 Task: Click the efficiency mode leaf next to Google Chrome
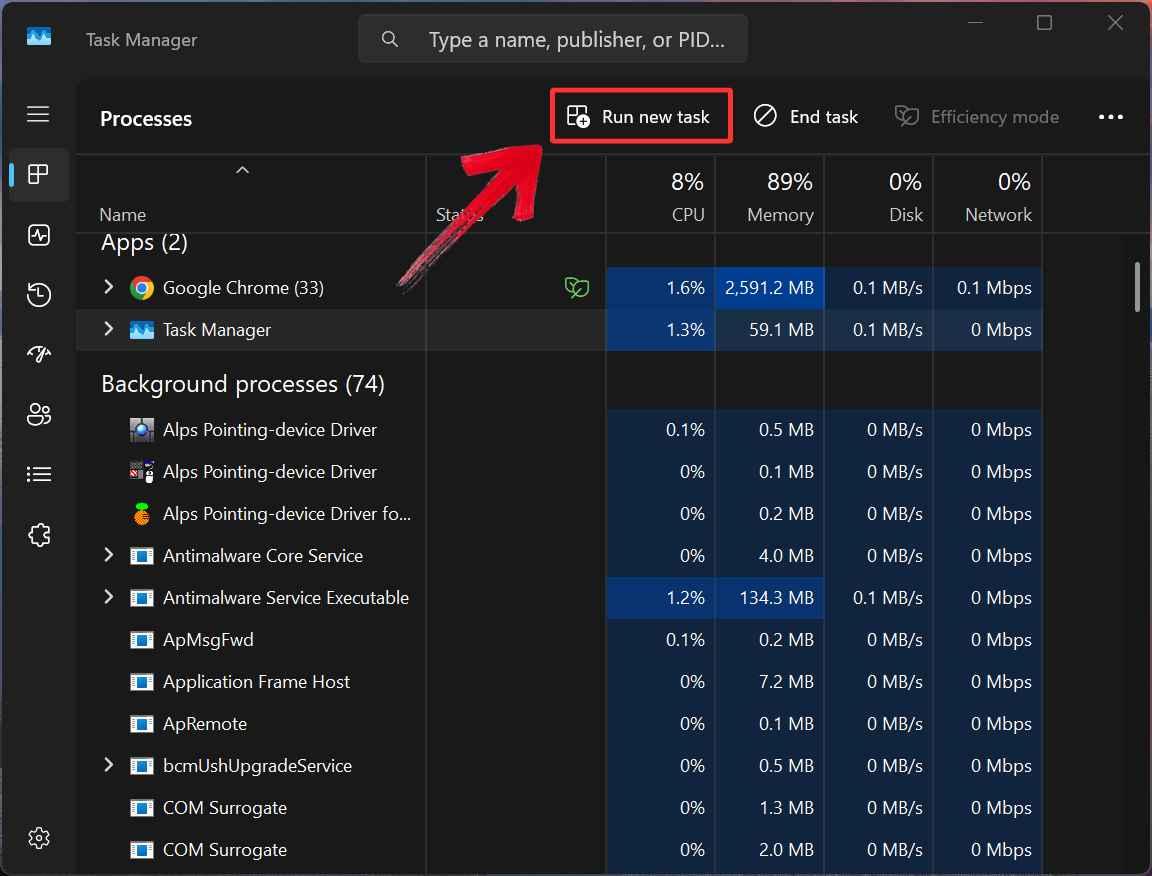point(577,287)
